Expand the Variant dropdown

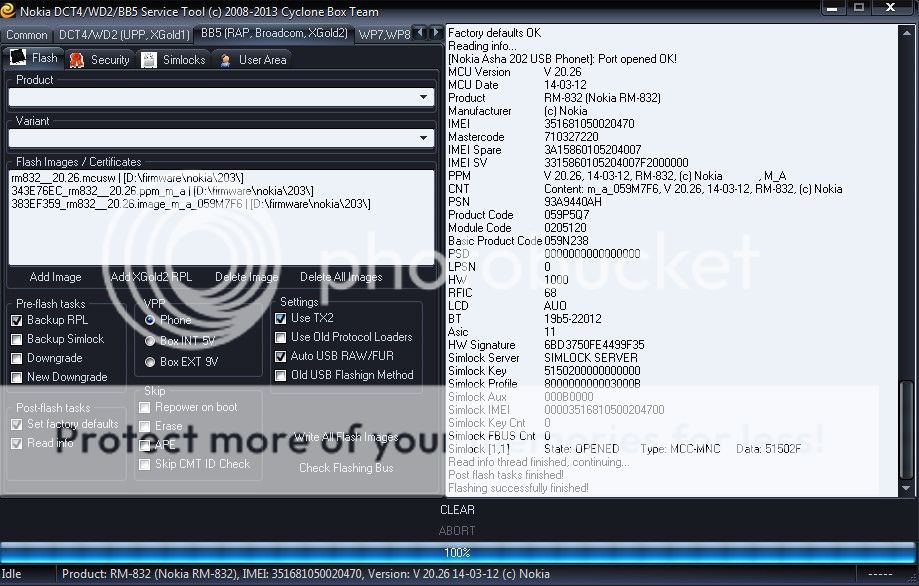(x=425, y=139)
